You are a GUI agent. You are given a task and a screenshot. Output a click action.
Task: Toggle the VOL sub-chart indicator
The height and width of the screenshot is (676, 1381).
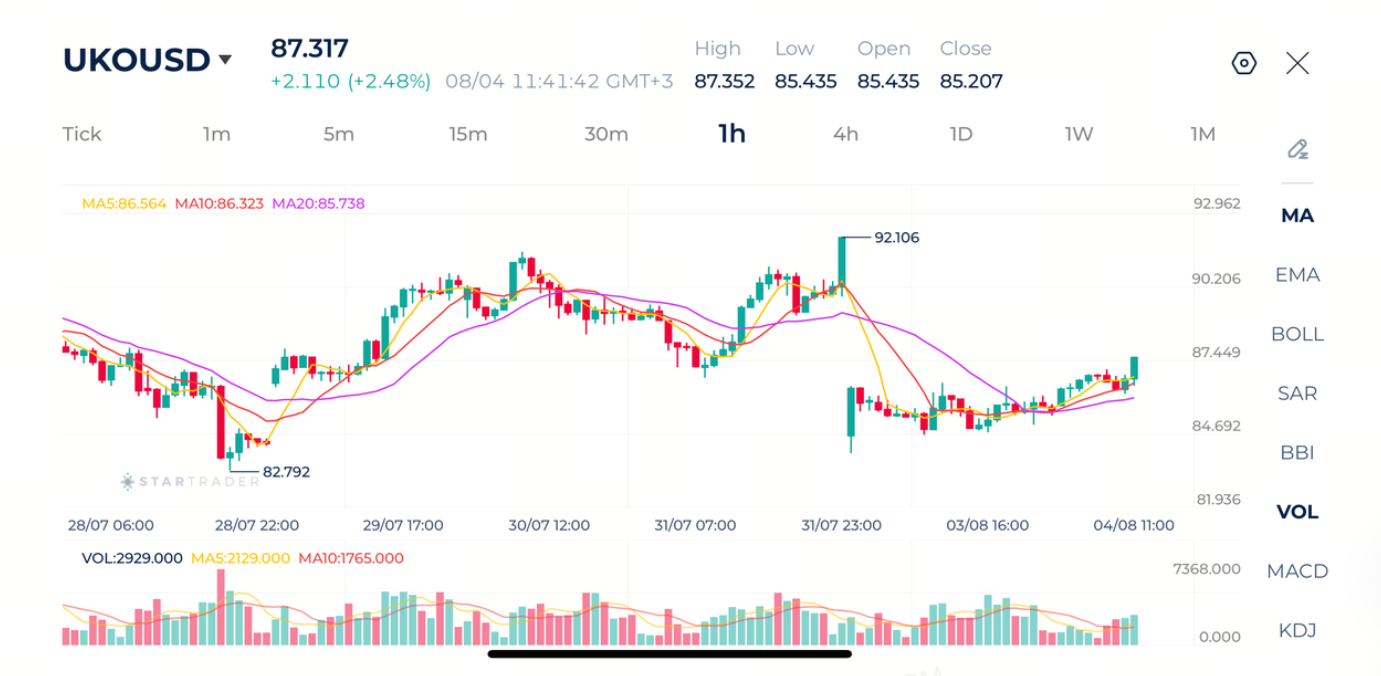point(1297,512)
